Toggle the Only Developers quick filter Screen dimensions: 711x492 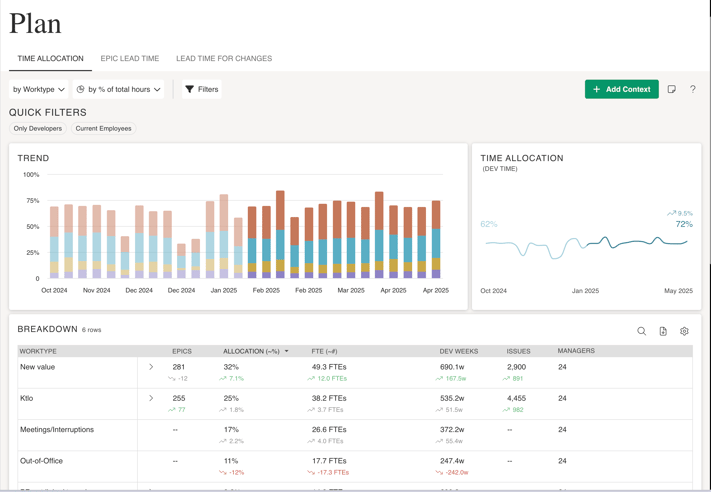(38, 129)
